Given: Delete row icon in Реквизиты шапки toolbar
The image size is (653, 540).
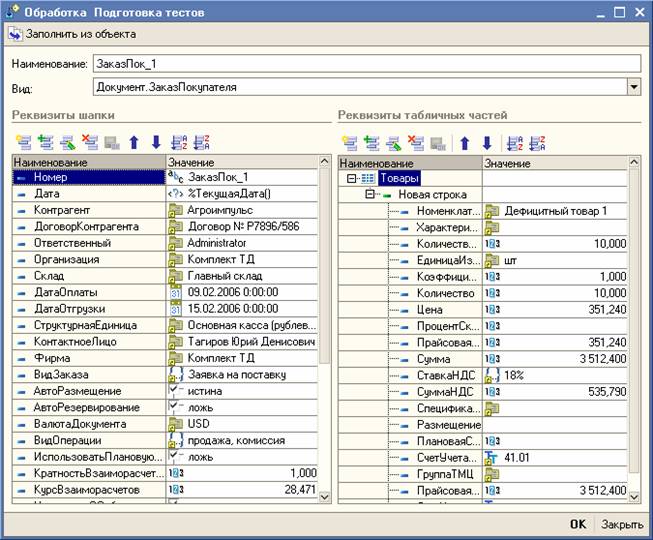Looking at the screenshot, I should click(x=90, y=142).
